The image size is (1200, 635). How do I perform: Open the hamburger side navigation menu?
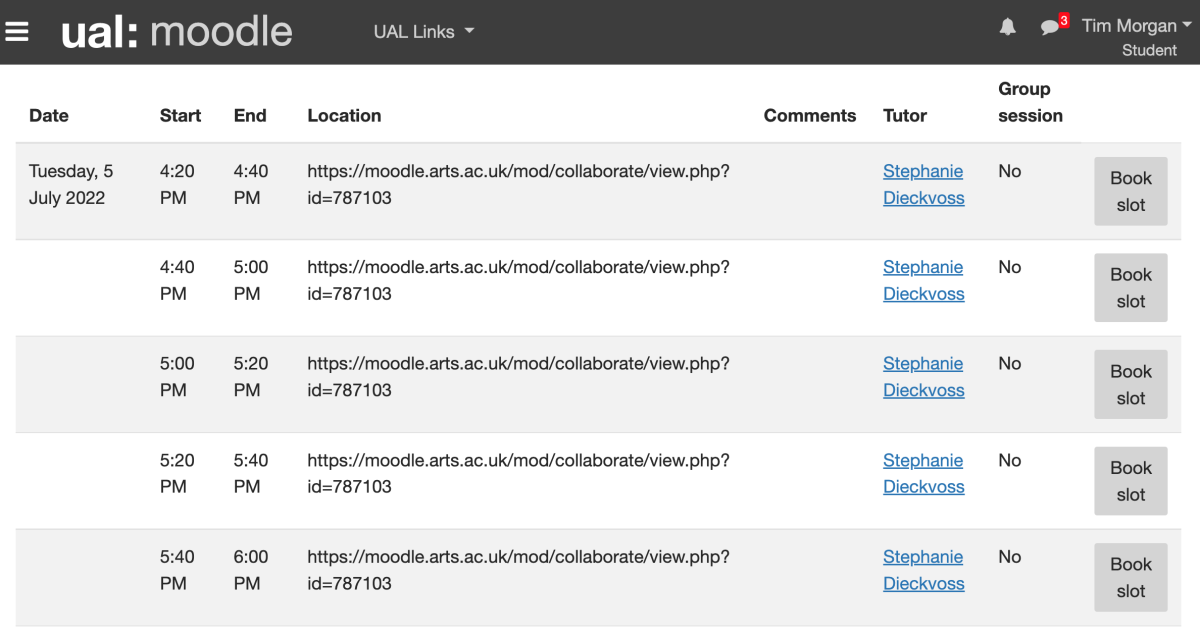[x=17, y=32]
